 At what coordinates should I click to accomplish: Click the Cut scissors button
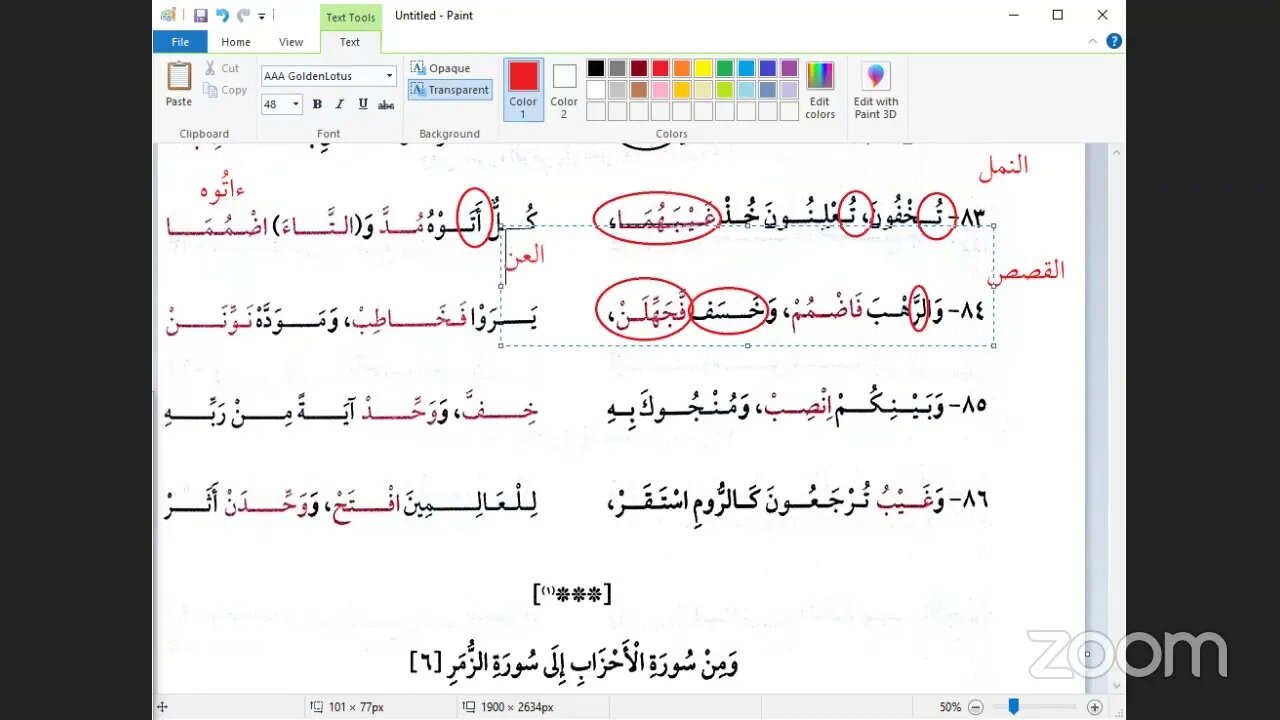coord(222,68)
